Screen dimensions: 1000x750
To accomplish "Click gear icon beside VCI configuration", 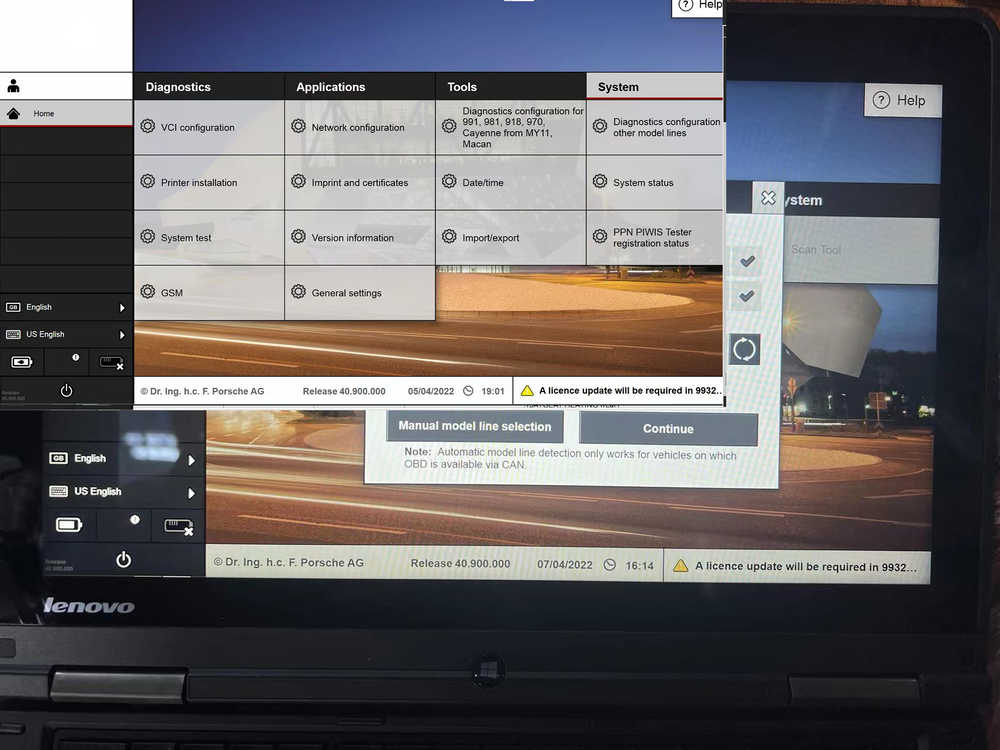I will [x=148, y=126].
